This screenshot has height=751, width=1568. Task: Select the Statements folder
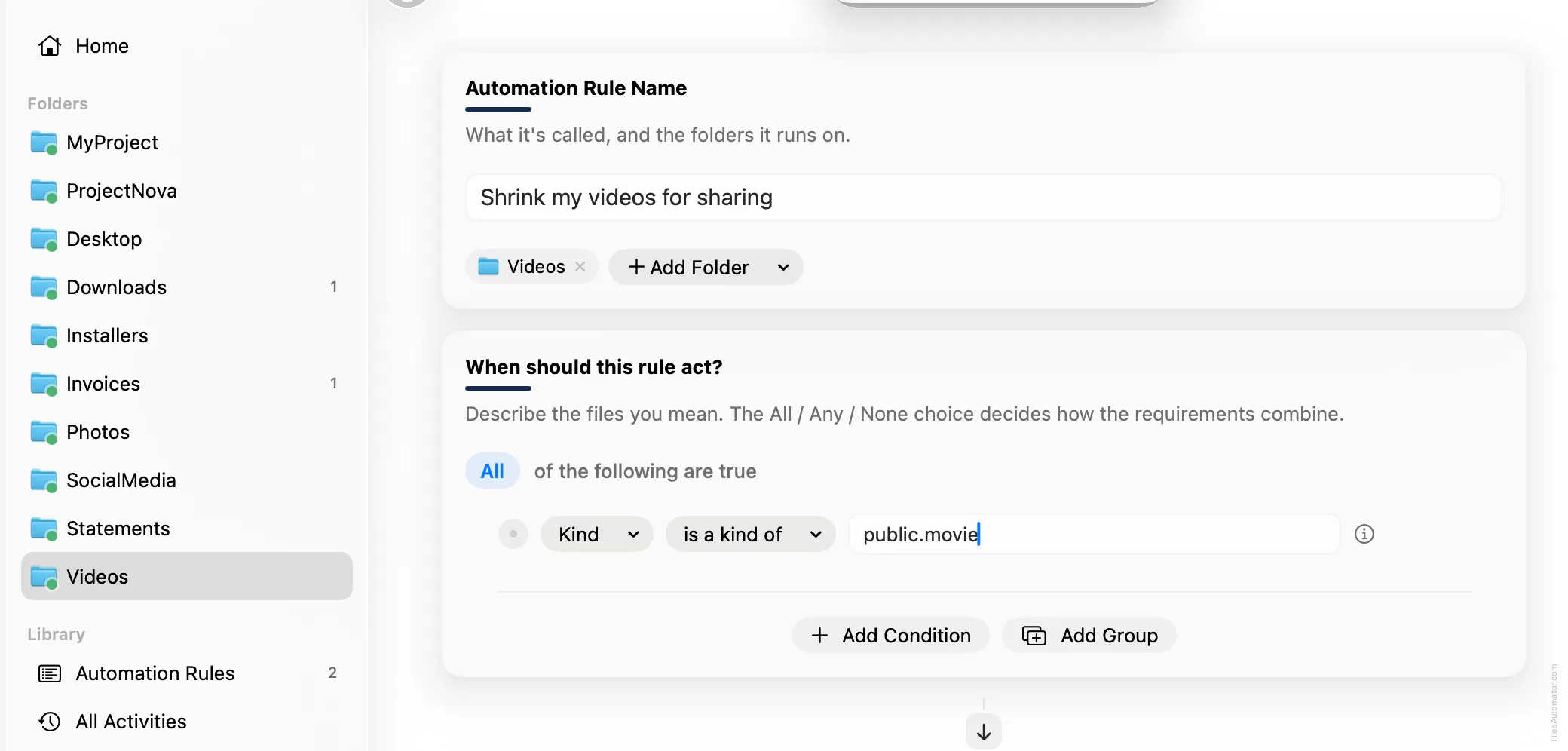(186, 529)
